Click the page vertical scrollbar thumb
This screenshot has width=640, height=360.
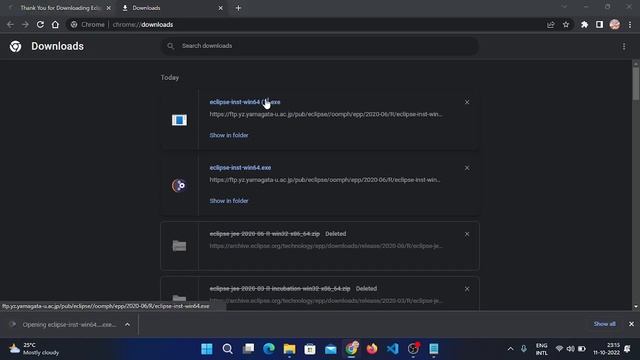(636, 84)
